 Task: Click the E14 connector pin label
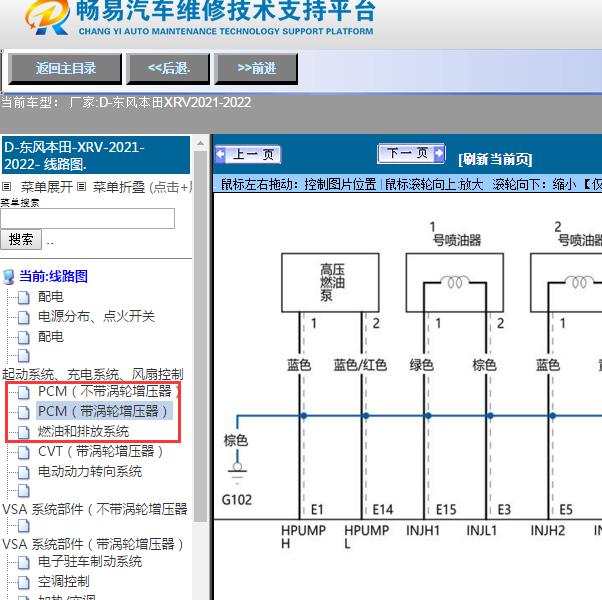coord(383,510)
